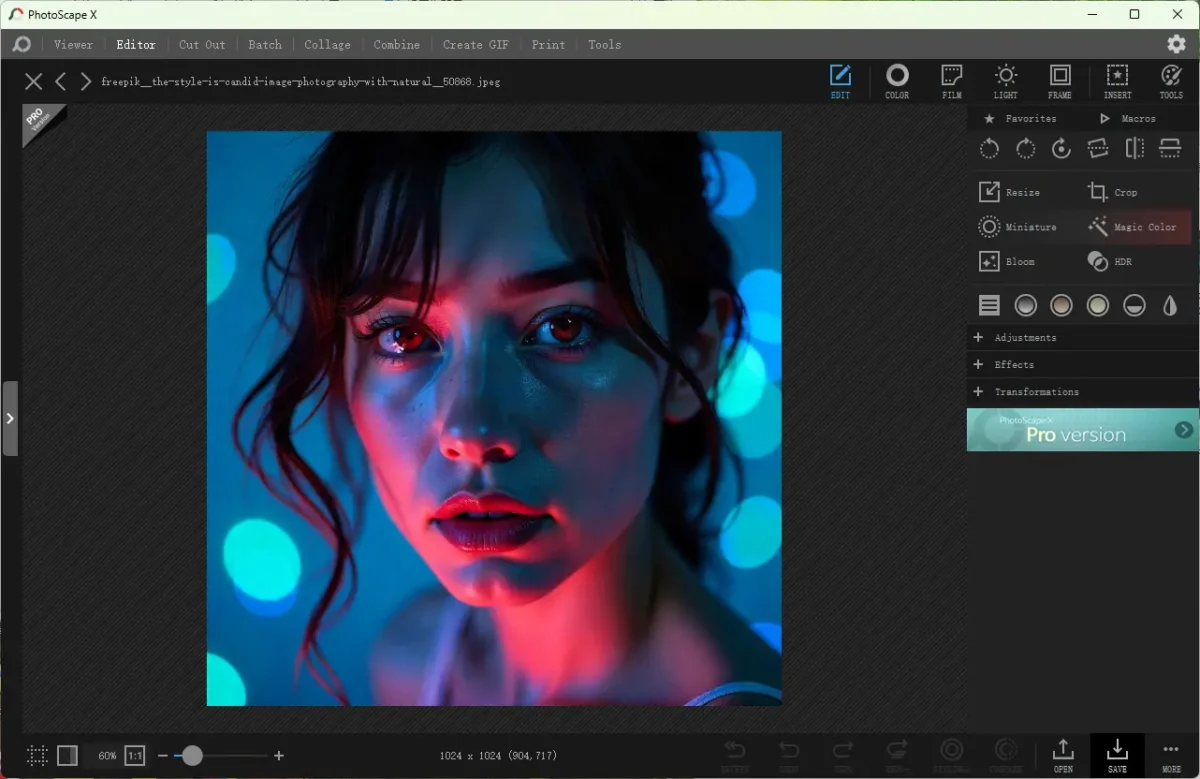Flip the image vertically
The height and width of the screenshot is (779, 1200).
pos(1170,149)
